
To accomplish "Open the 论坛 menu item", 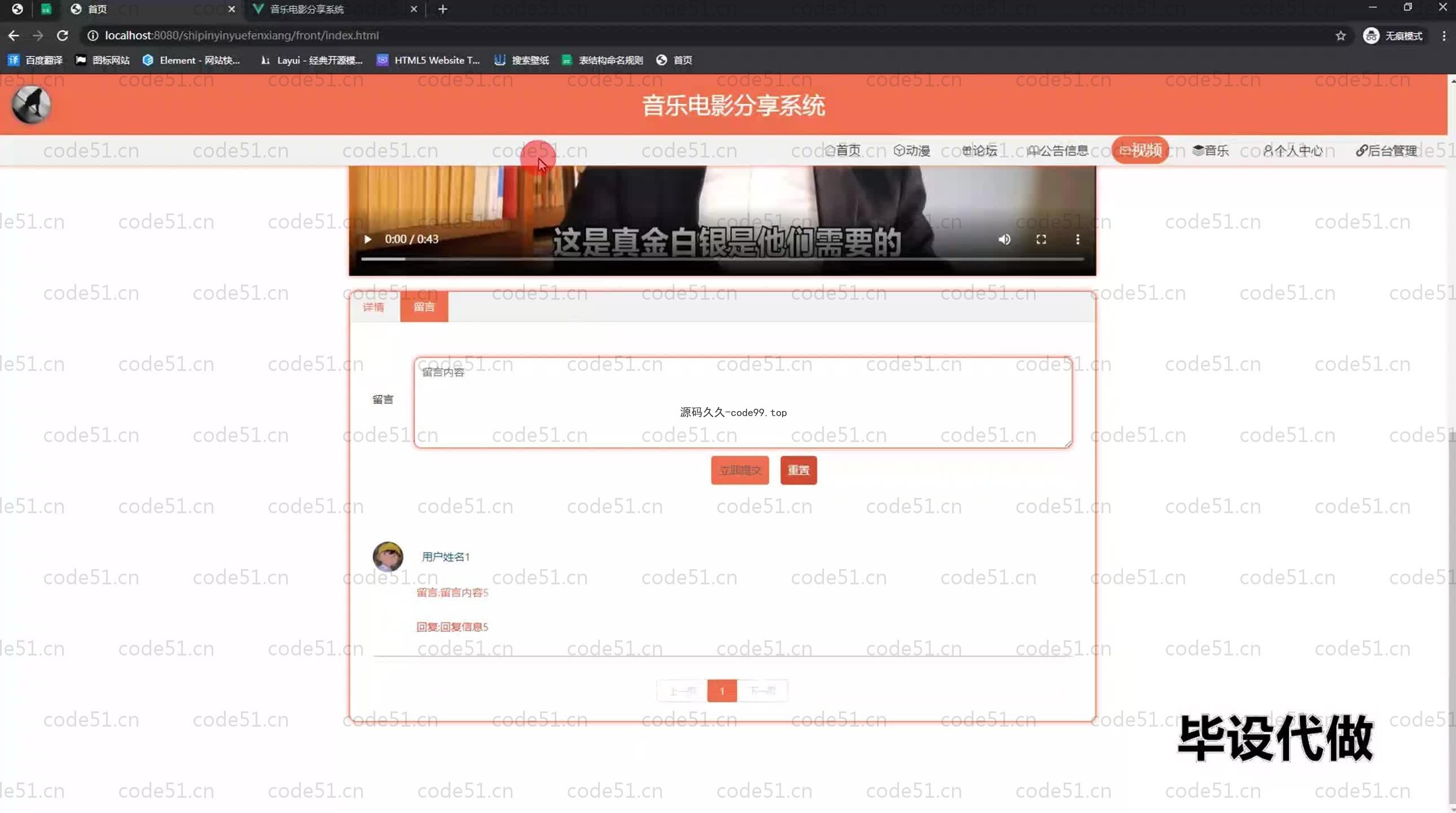I will click(x=980, y=150).
